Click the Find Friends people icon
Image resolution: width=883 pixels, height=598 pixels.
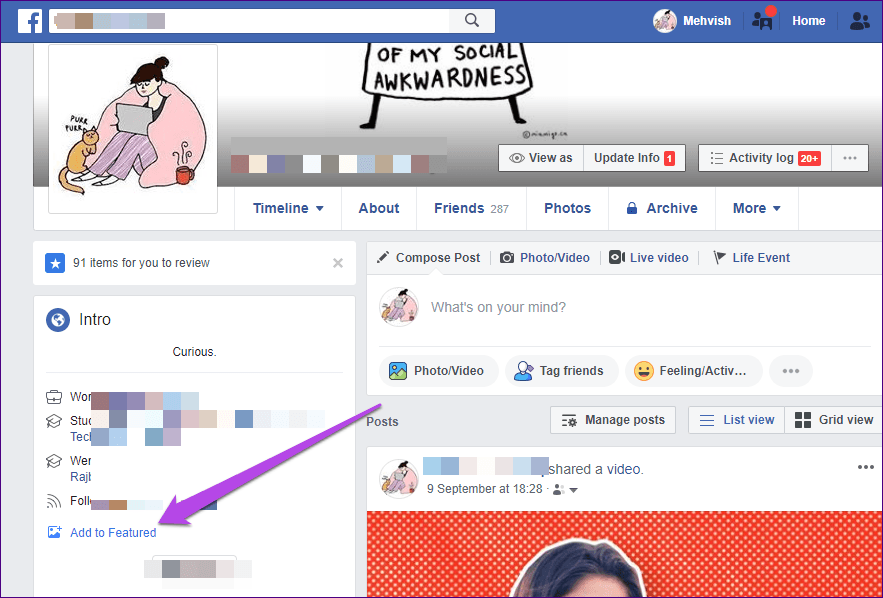point(859,21)
